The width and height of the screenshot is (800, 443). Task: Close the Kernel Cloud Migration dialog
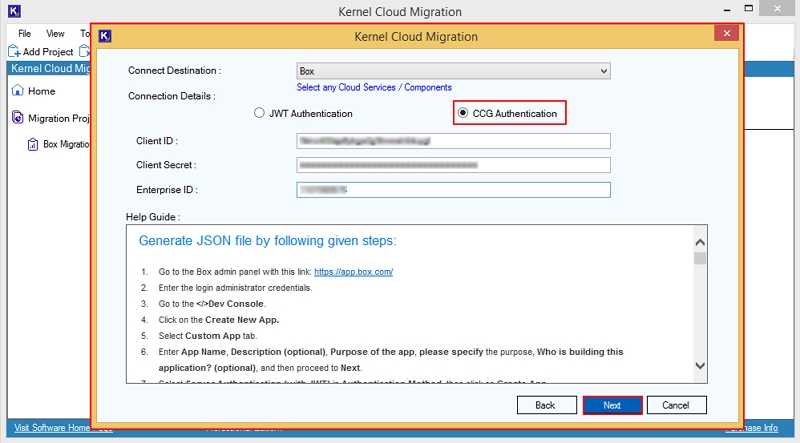(x=727, y=34)
